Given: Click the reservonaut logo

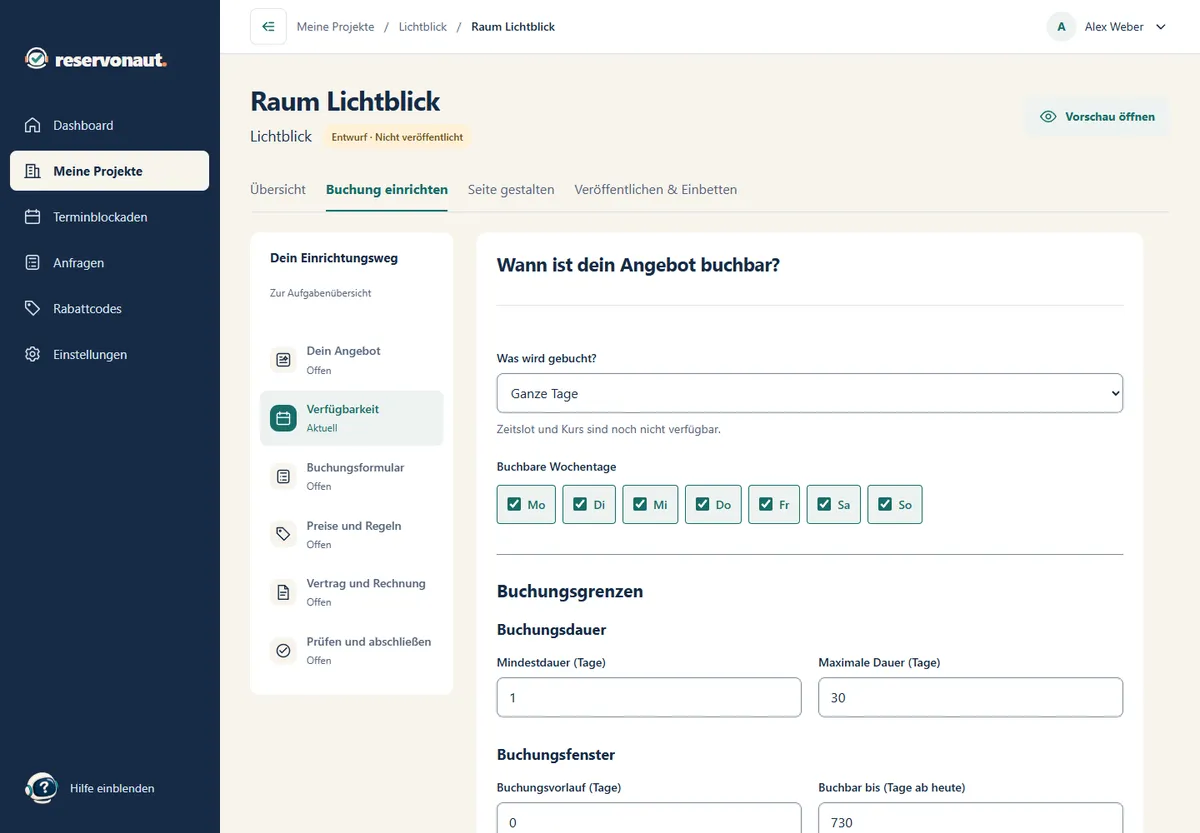Looking at the screenshot, I should [x=96, y=60].
